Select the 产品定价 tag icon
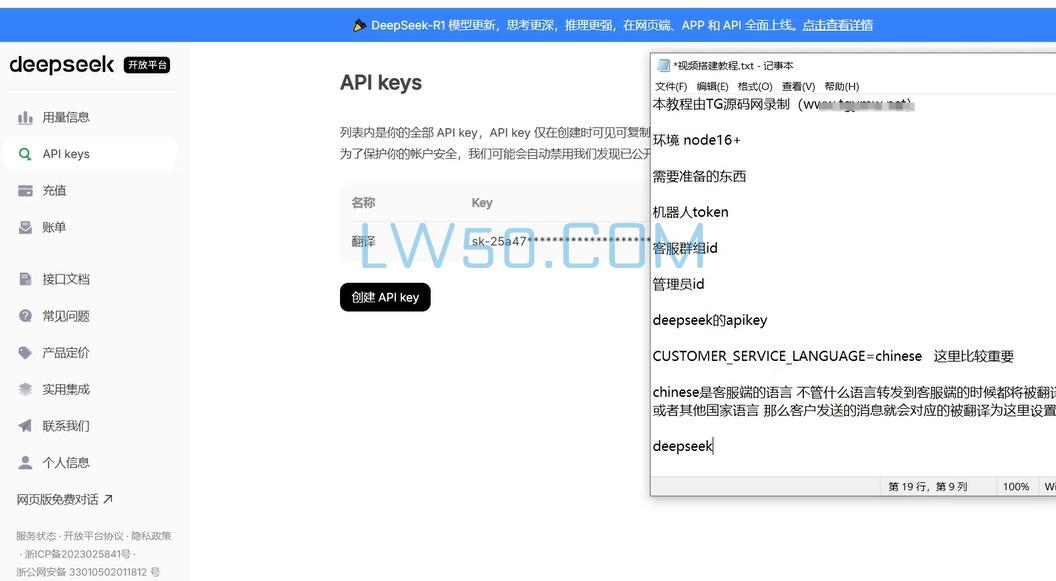 (x=25, y=352)
